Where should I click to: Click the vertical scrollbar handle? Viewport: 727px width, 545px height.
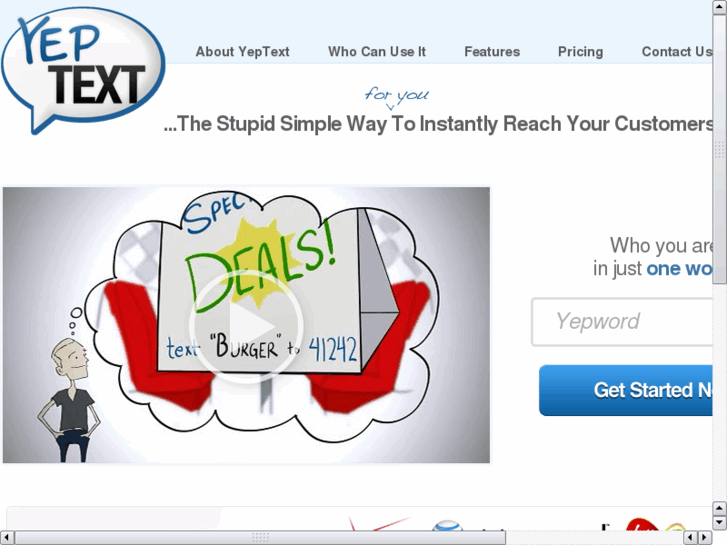(720, 149)
